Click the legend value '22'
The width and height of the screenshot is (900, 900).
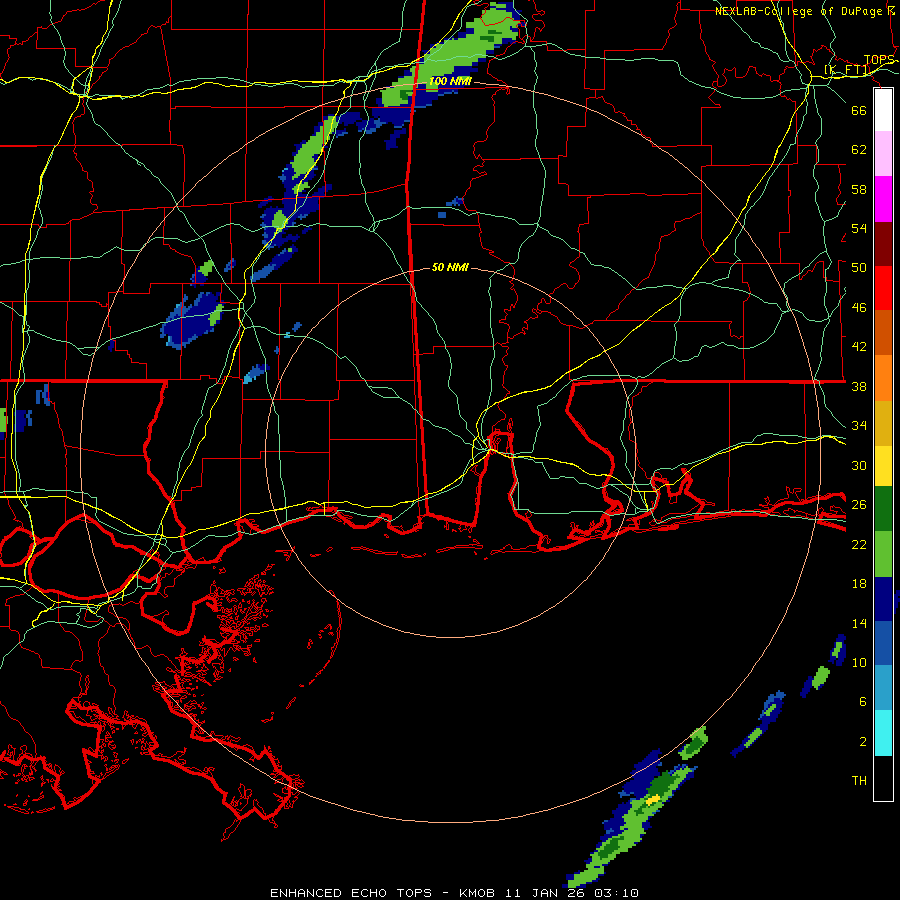tap(859, 544)
